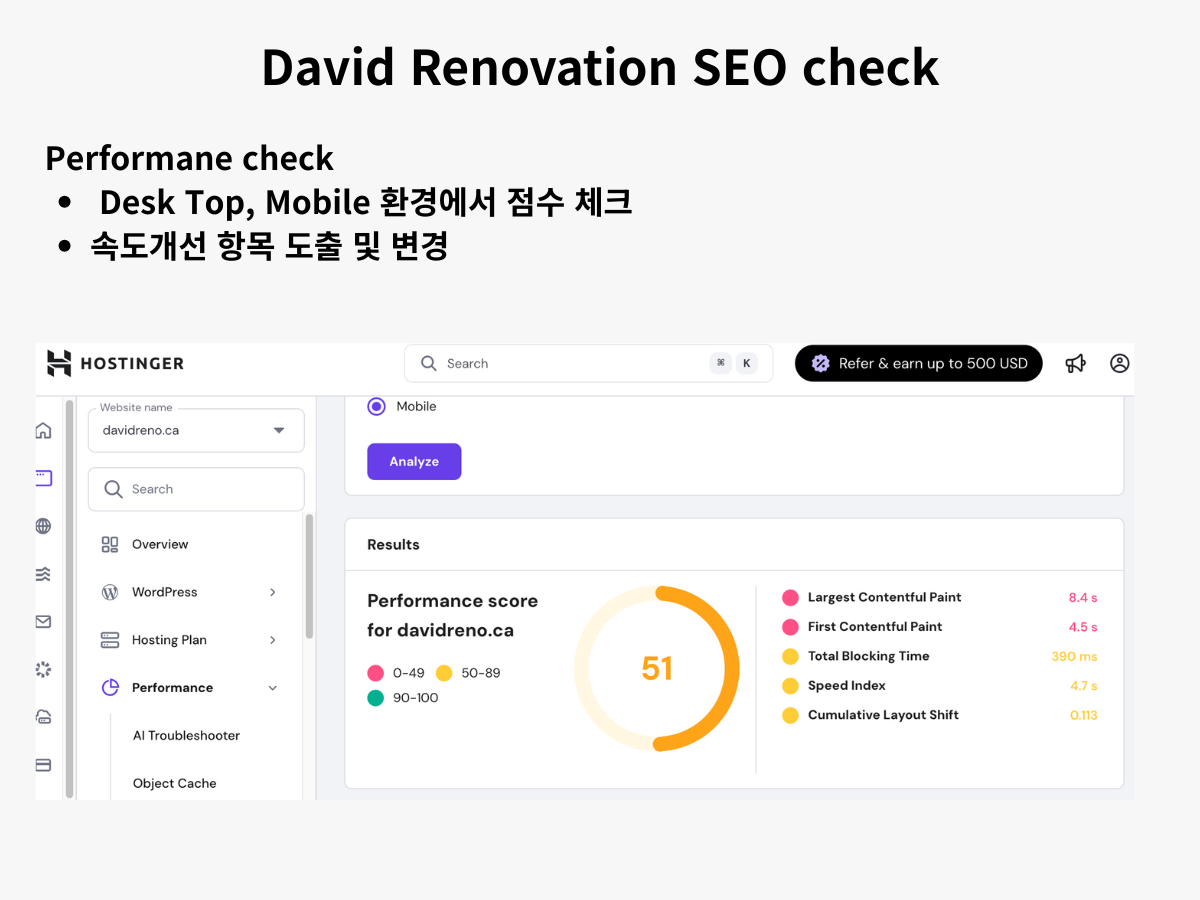Expand the WordPress sidebar menu
1200x900 pixels.
190,591
